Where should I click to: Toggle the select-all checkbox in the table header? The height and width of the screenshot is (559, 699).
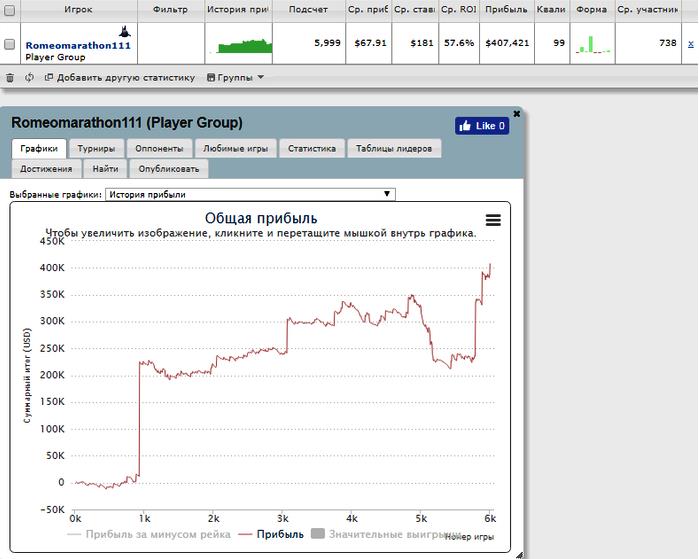[9, 9]
